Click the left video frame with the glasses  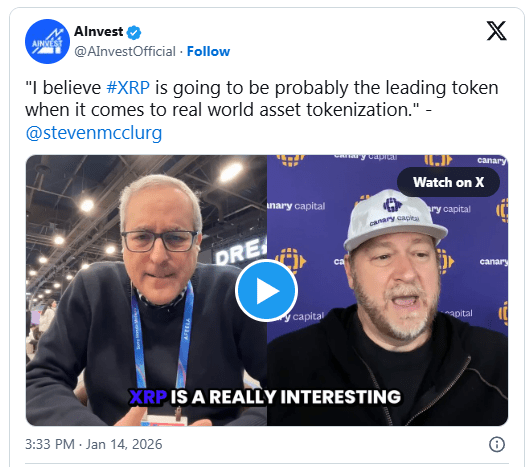(147, 291)
